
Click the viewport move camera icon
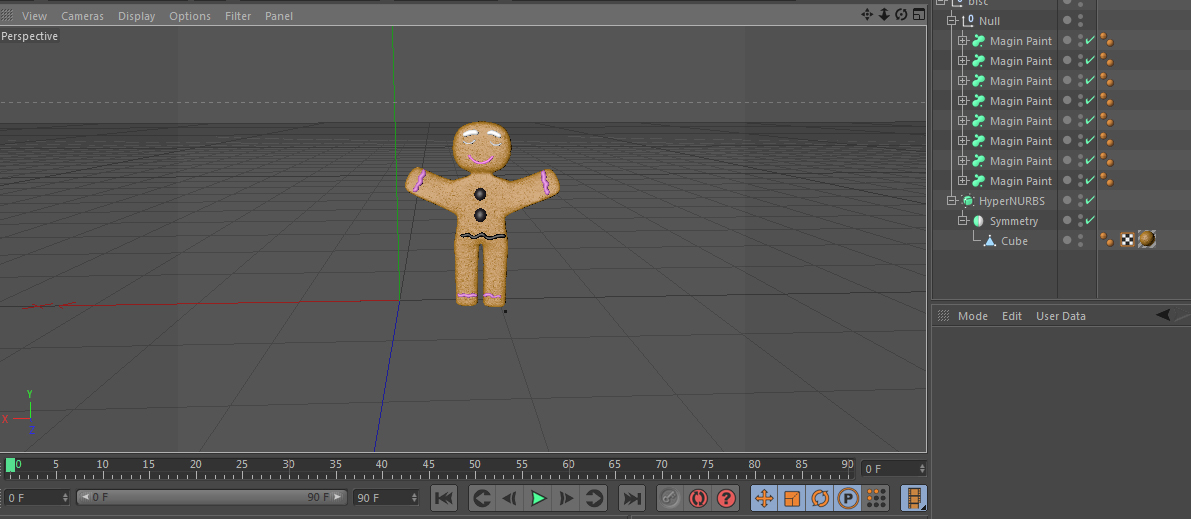(867, 14)
